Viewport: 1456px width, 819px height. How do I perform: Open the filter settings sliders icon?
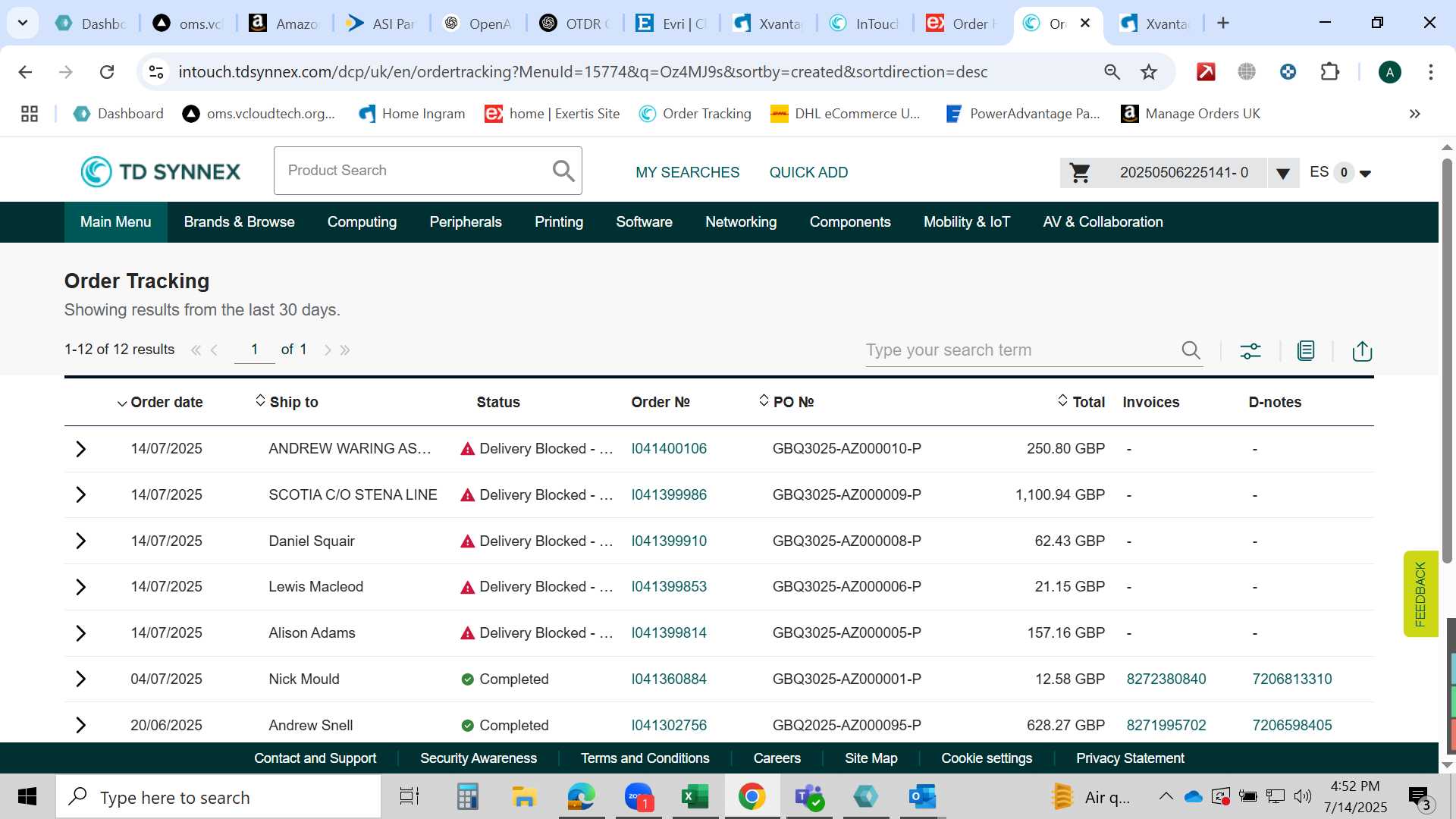tap(1250, 350)
